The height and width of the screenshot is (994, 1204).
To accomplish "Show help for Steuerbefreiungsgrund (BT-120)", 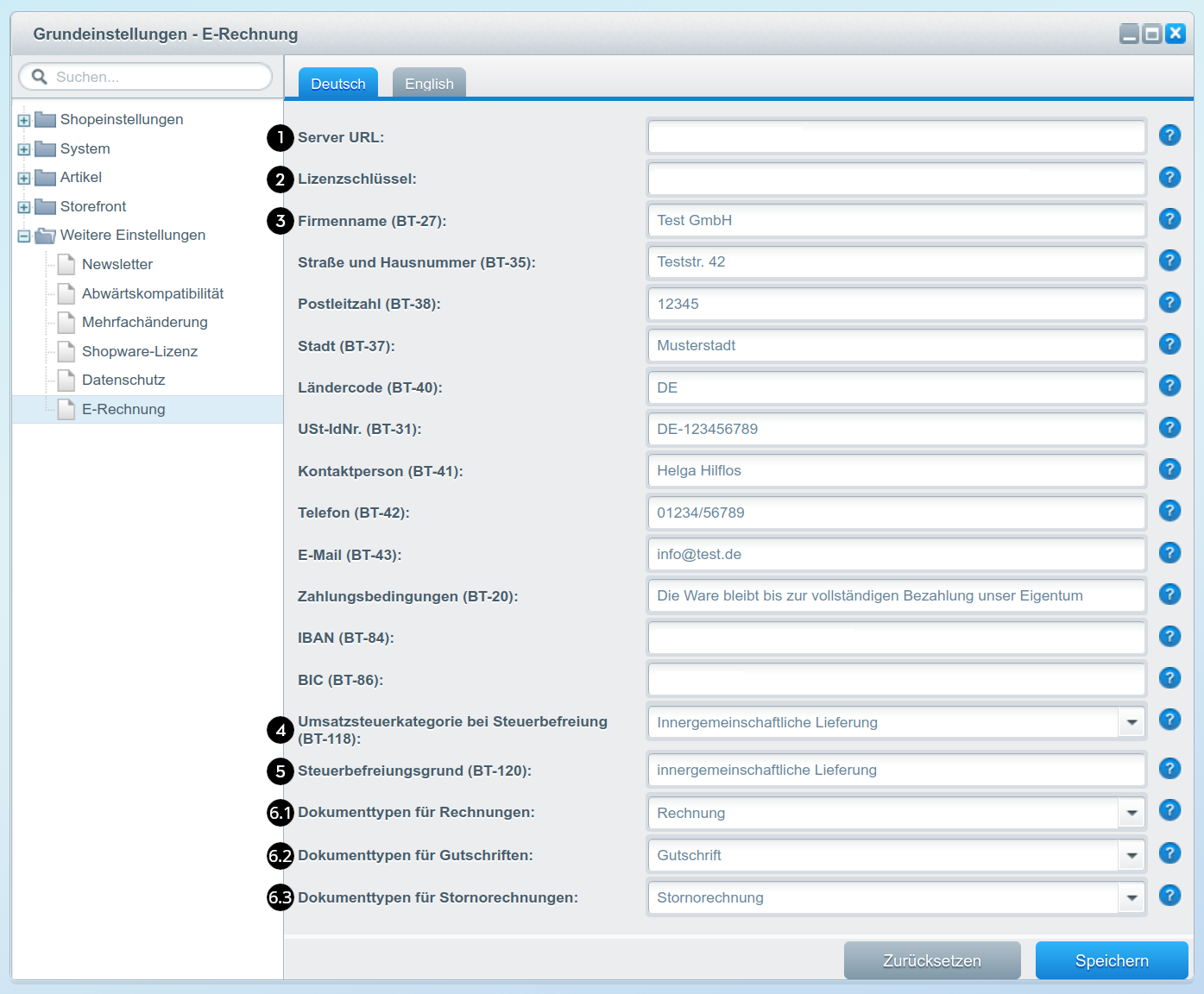I will click(x=1169, y=768).
